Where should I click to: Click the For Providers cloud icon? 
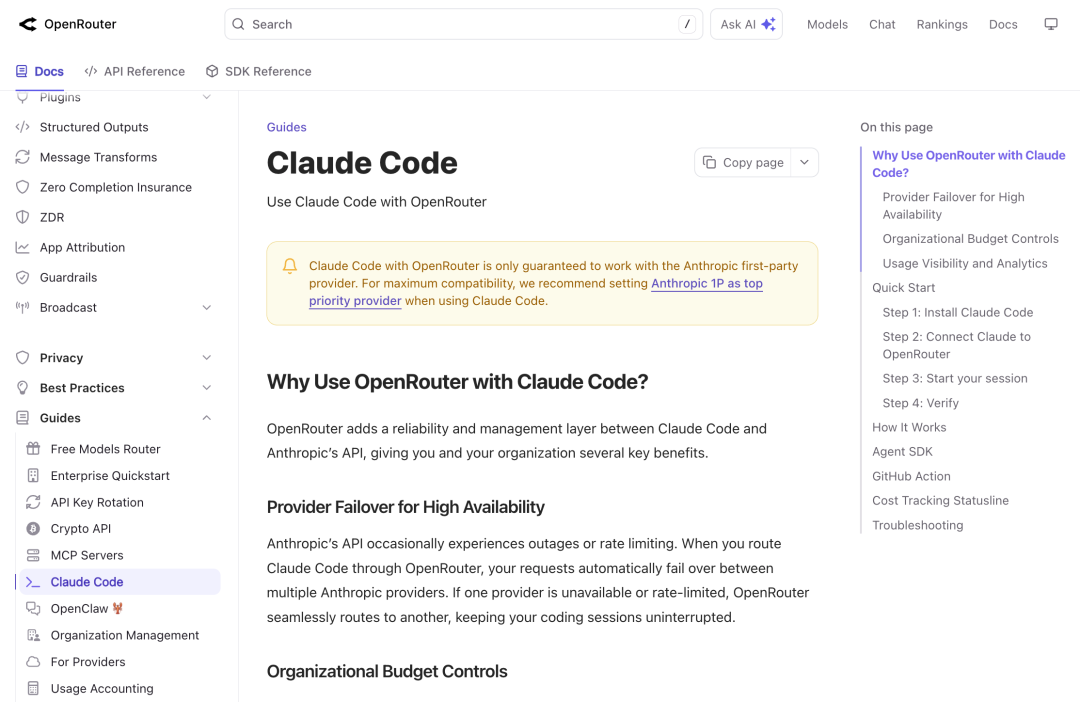tap(33, 662)
